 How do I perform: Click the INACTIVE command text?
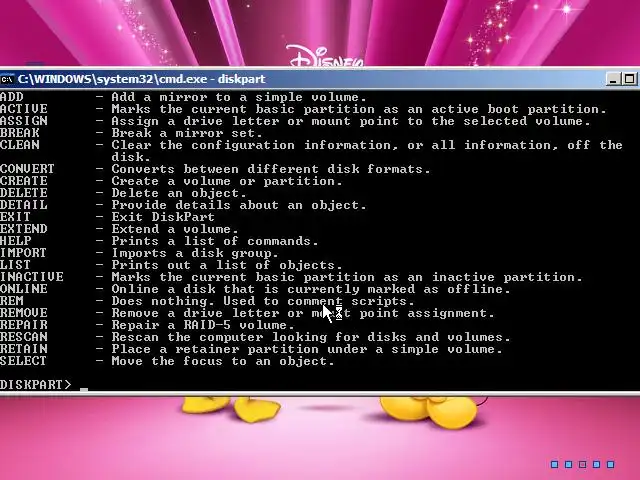tap(32, 277)
